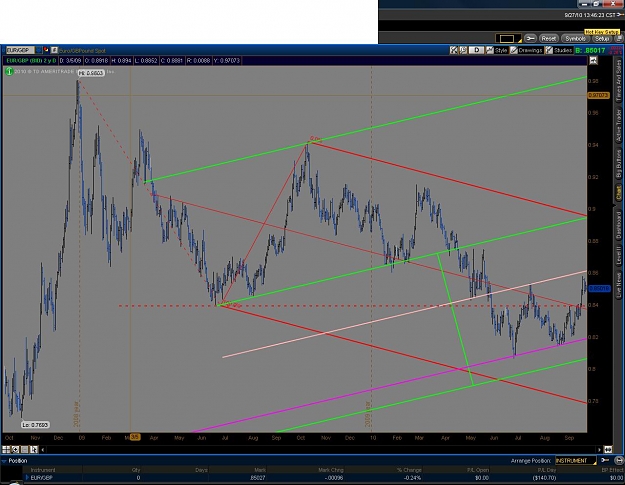Click the Qty column header
Viewport: 625px width, 485px height.
click(x=136, y=470)
